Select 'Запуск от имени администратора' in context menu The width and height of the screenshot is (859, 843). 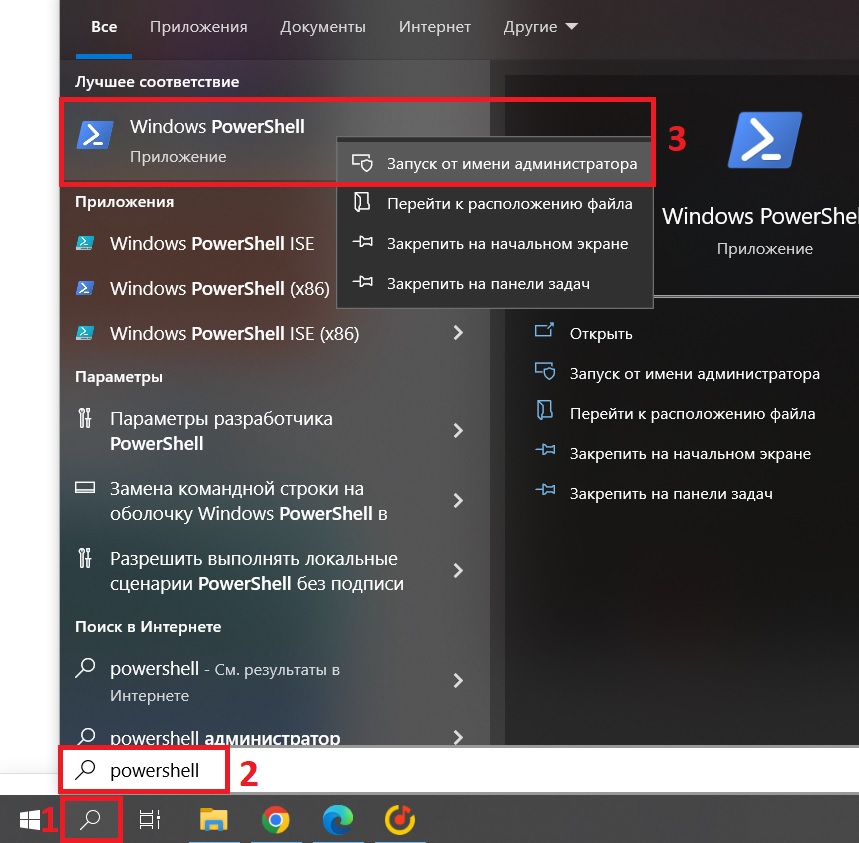click(495, 163)
